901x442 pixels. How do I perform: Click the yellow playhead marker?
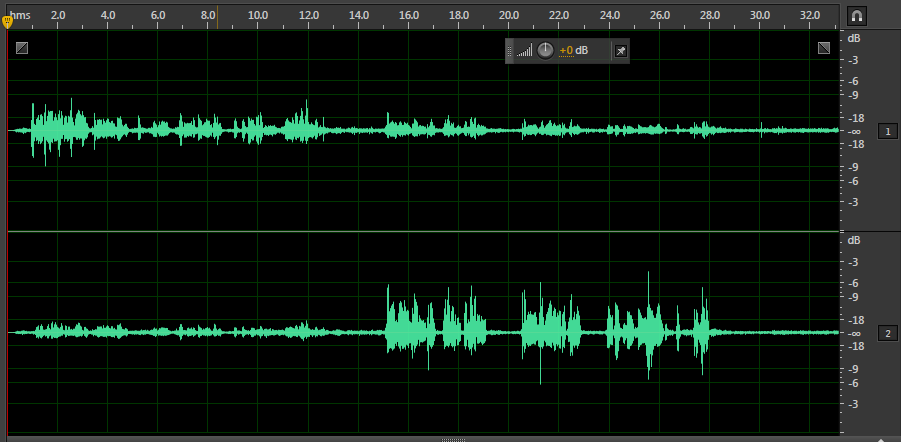[x=7, y=22]
